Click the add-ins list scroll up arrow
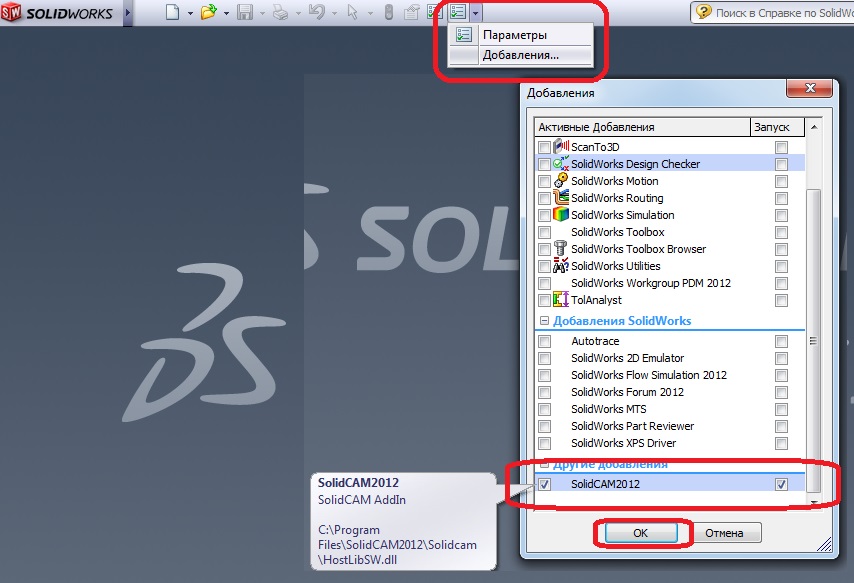The height and width of the screenshot is (583, 854). (814, 127)
